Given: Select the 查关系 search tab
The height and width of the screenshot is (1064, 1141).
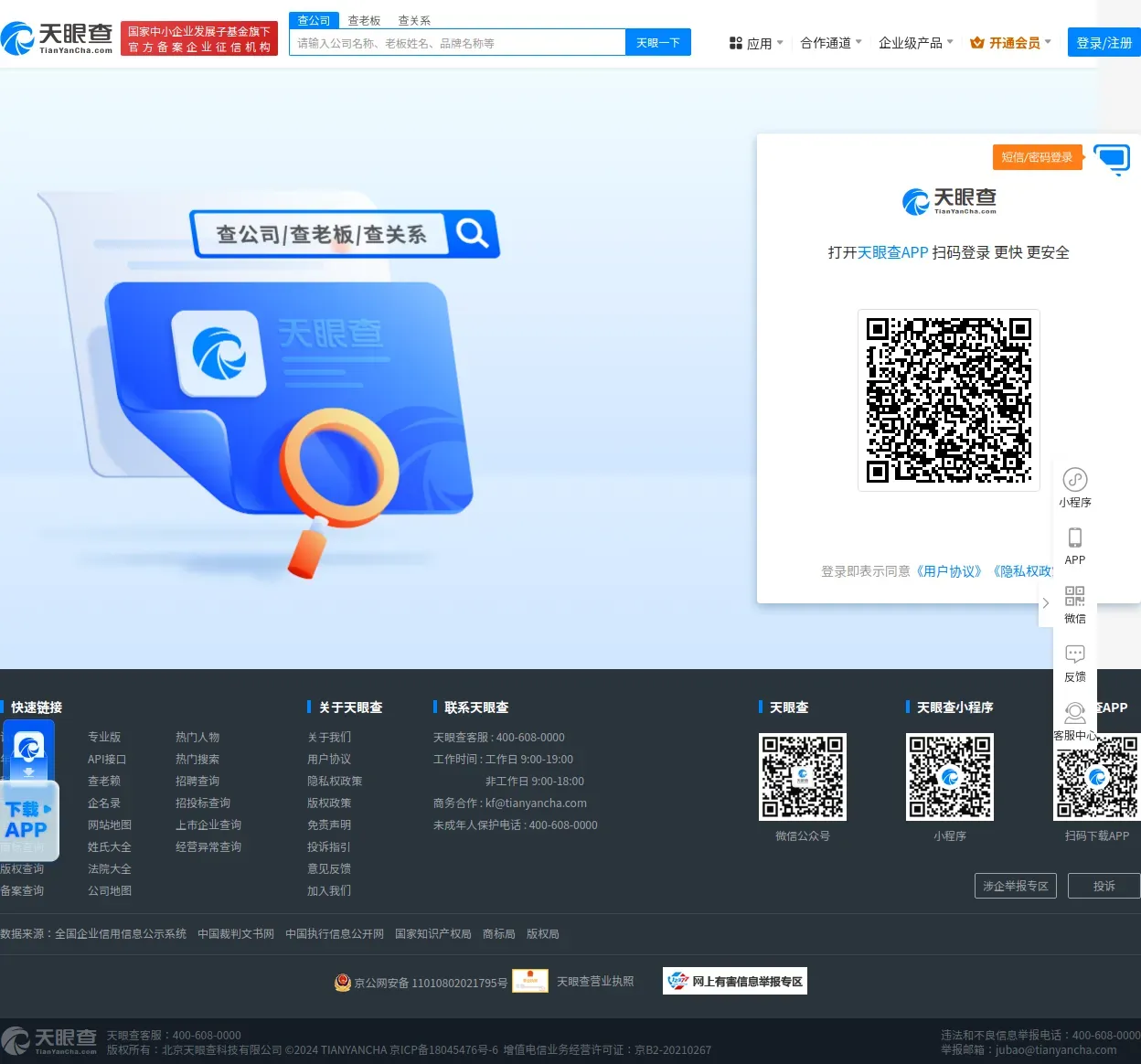Looking at the screenshot, I should 414,20.
